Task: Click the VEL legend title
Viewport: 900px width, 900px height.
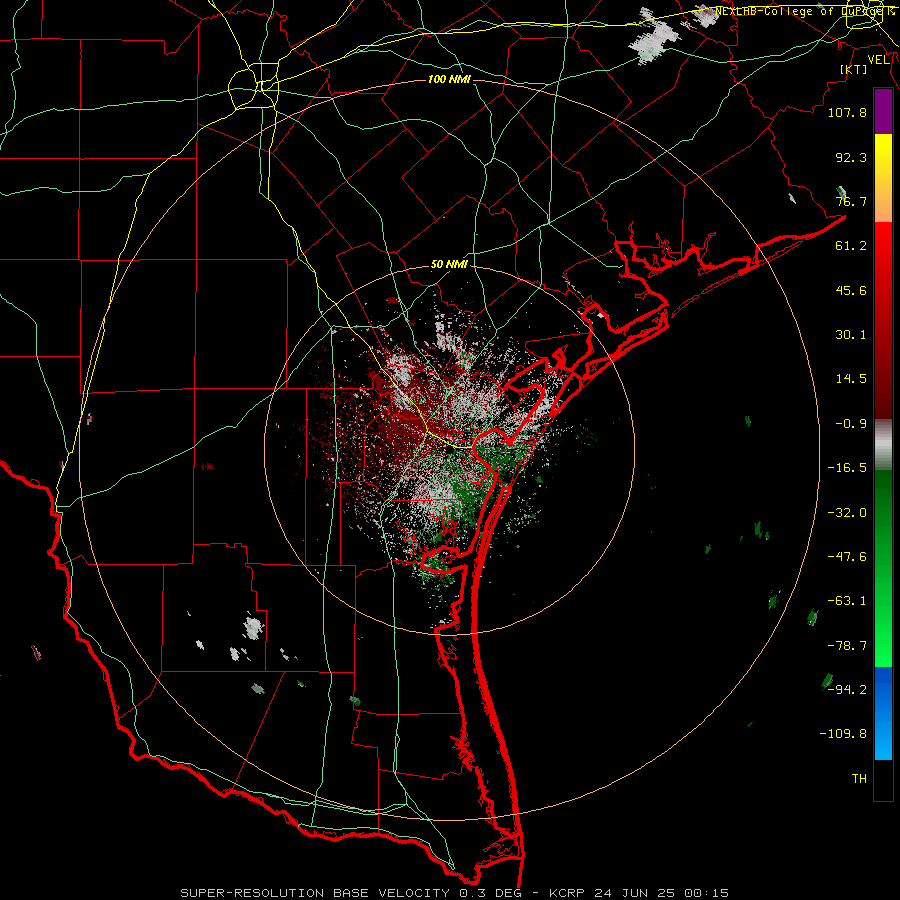Action: 878,60
